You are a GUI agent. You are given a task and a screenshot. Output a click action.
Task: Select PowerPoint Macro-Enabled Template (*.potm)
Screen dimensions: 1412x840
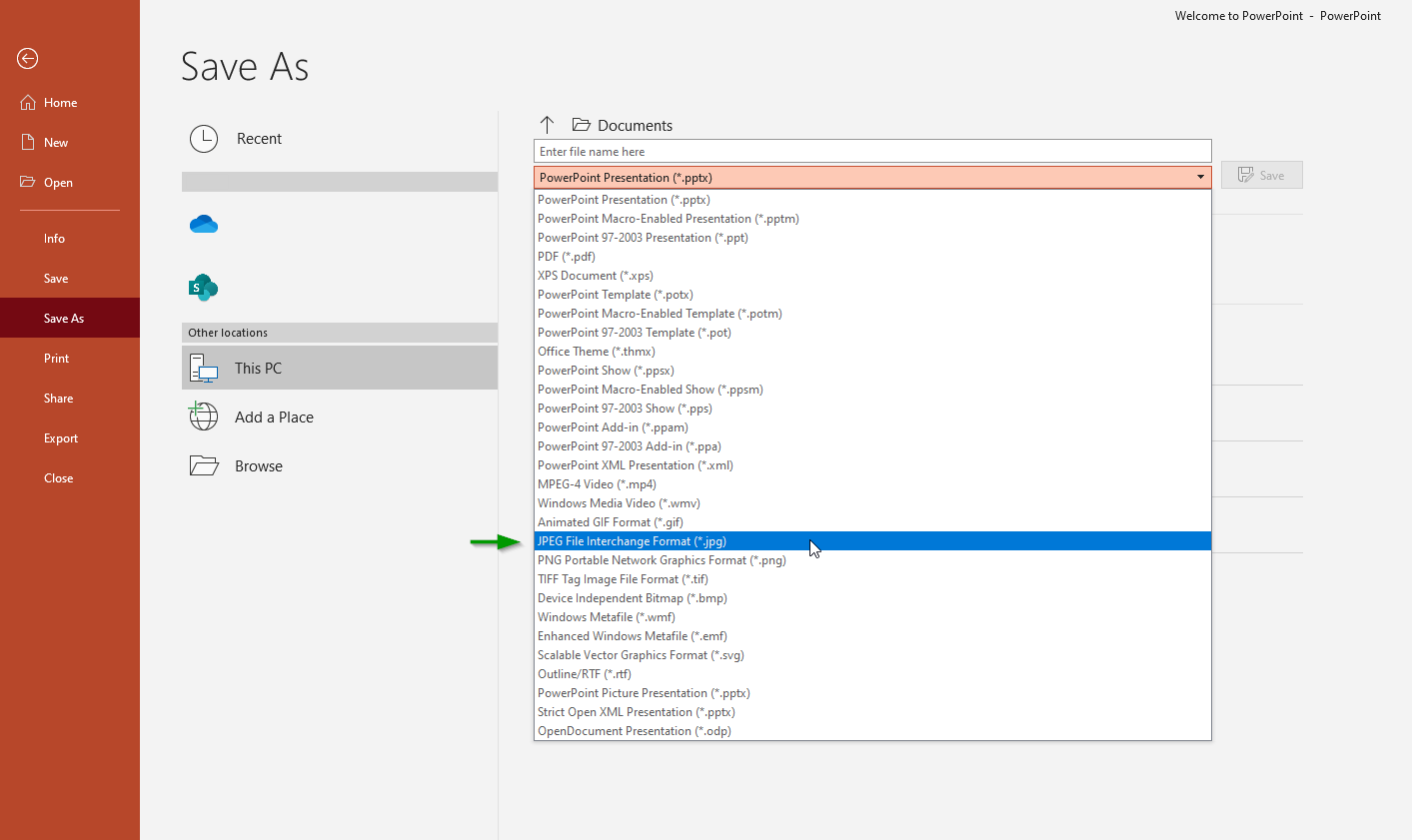(x=872, y=314)
